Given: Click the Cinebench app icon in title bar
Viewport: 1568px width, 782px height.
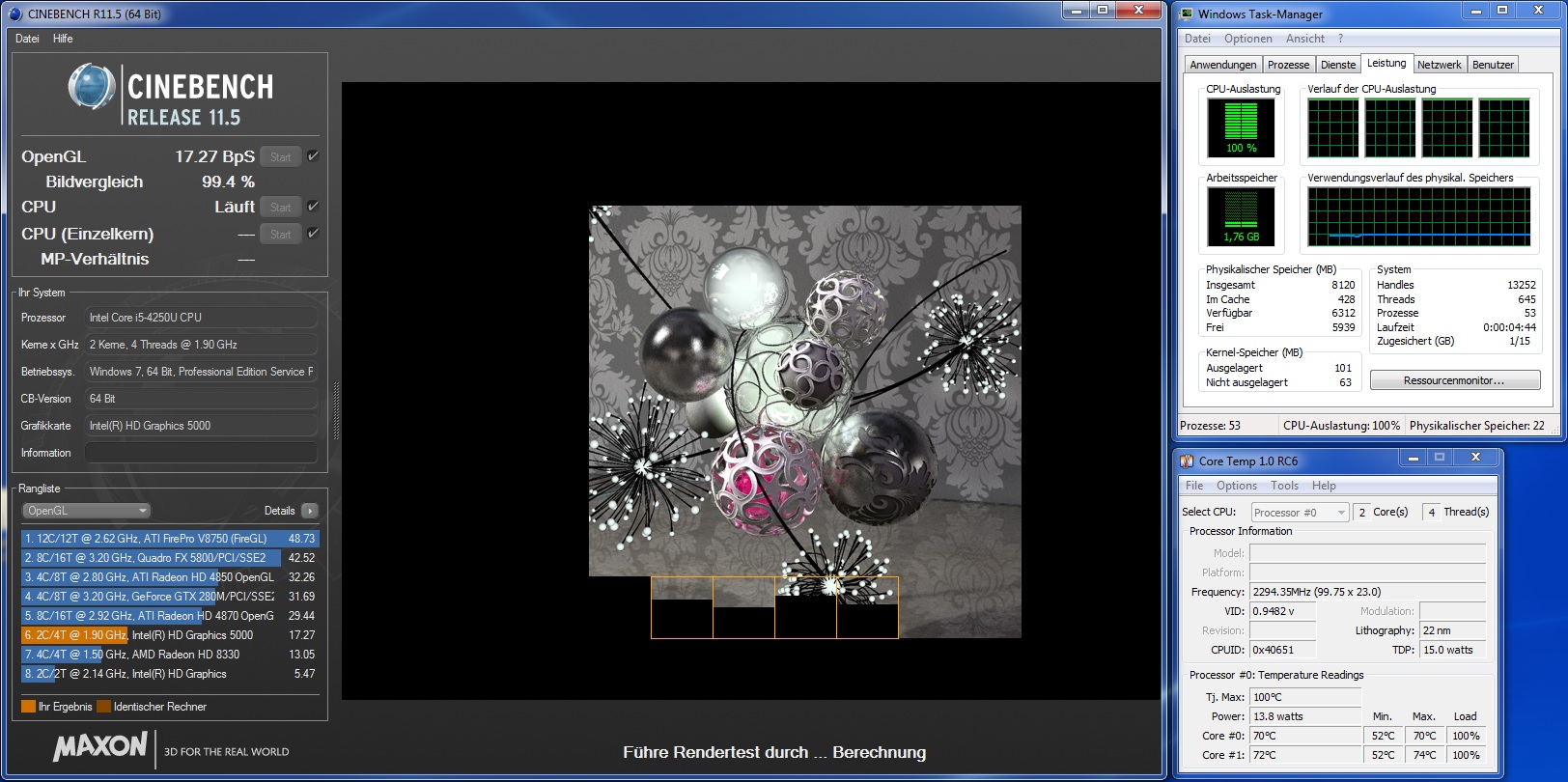Looking at the screenshot, I should pos(14,14).
